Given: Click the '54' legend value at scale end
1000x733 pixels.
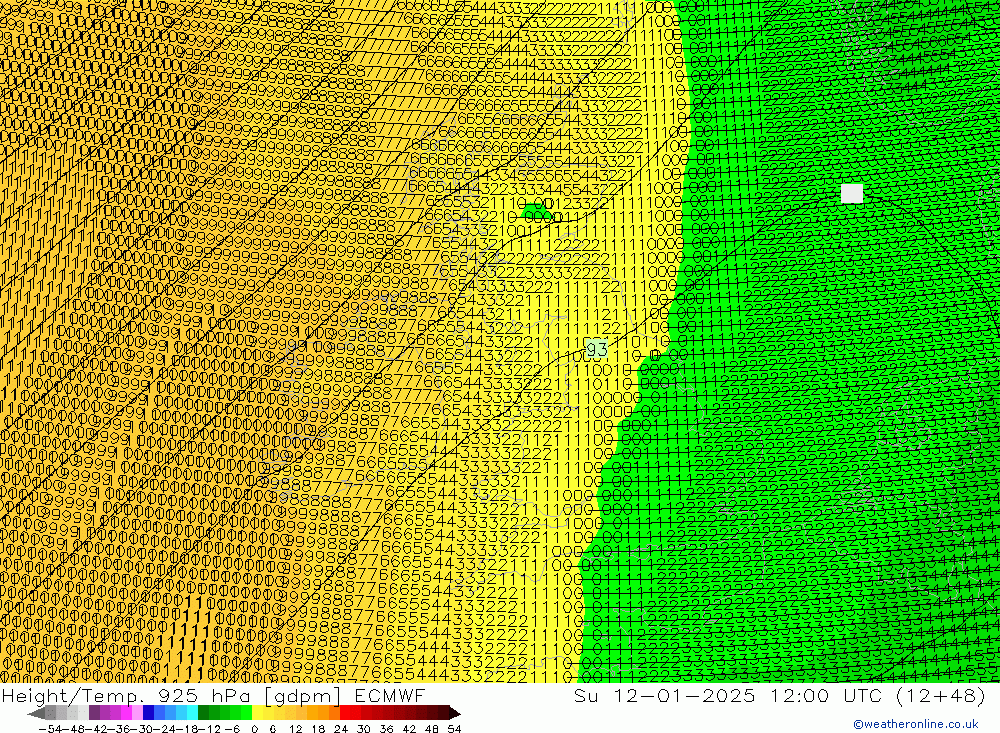Looking at the screenshot, I should [454, 729].
